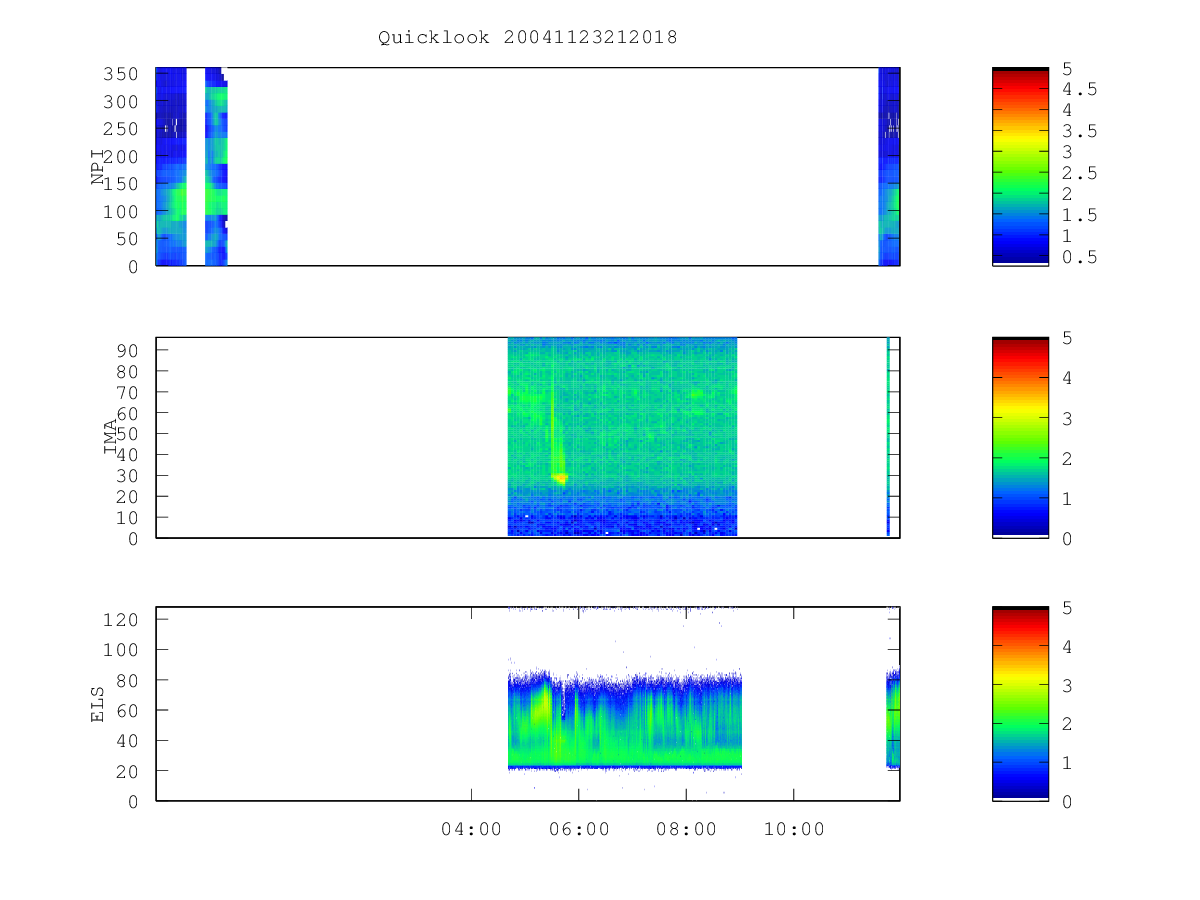1200x900 pixels.
Task: Click the 60 tick on ELS axis
Action: tap(130, 710)
